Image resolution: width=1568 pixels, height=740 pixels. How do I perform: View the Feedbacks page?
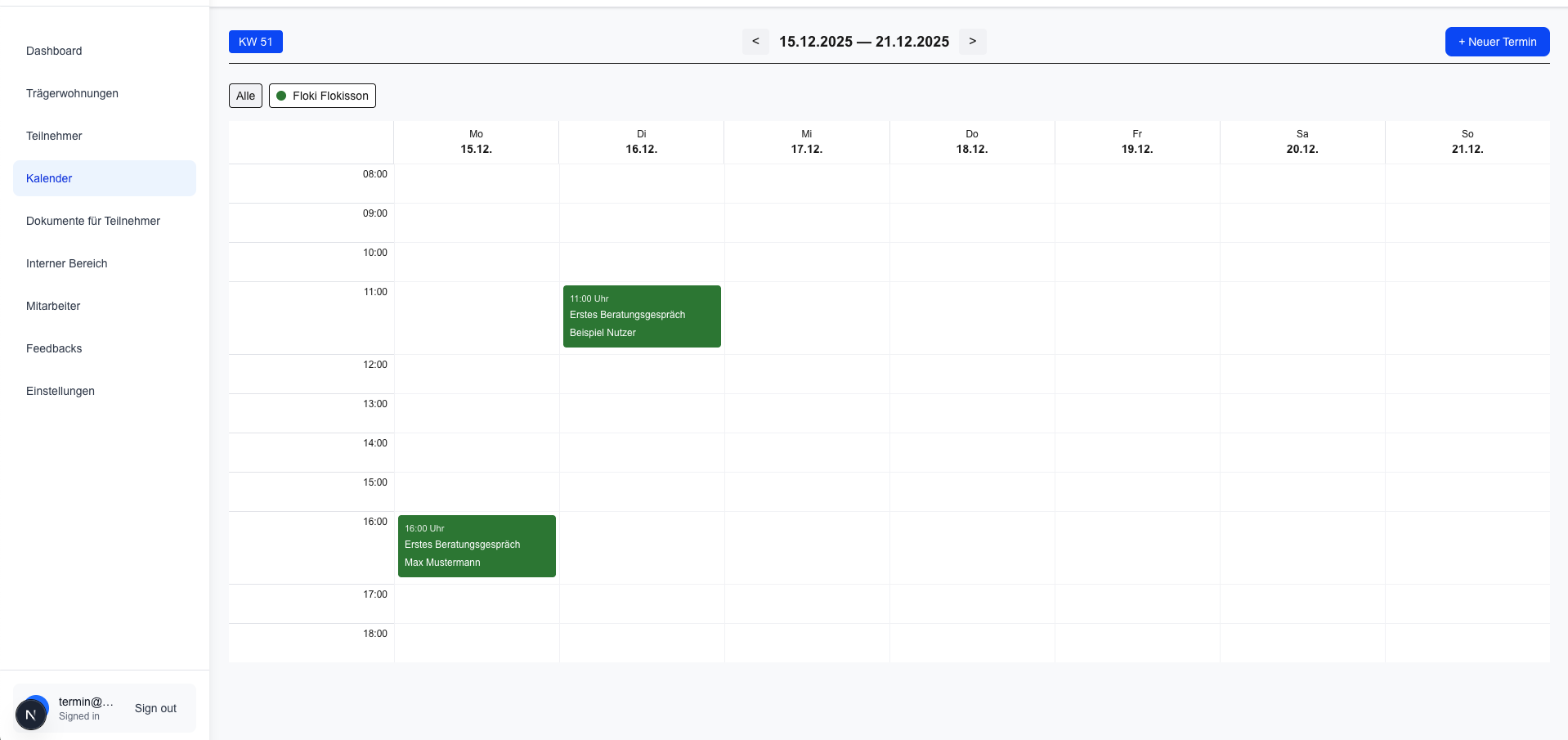coord(54,348)
